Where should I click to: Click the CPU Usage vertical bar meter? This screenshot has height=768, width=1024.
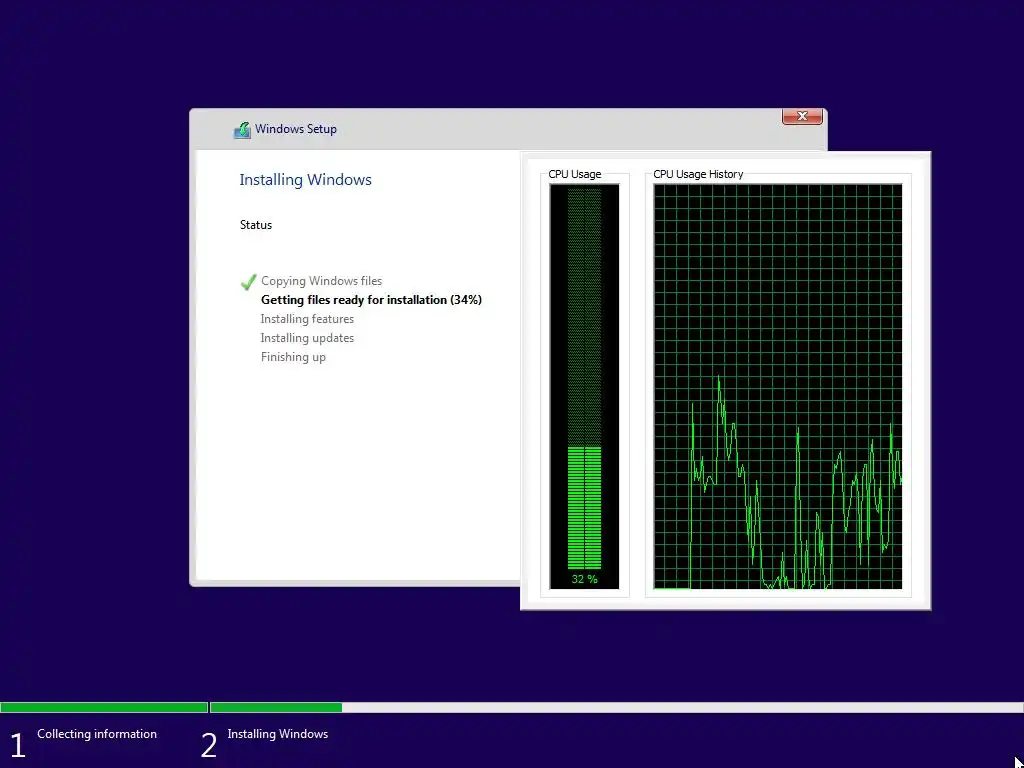(584, 387)
